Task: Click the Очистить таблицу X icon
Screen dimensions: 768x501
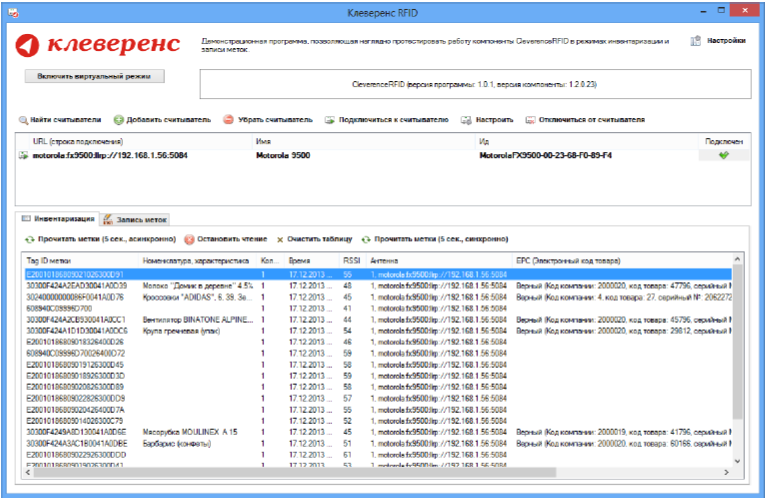Action: point(280,240)
